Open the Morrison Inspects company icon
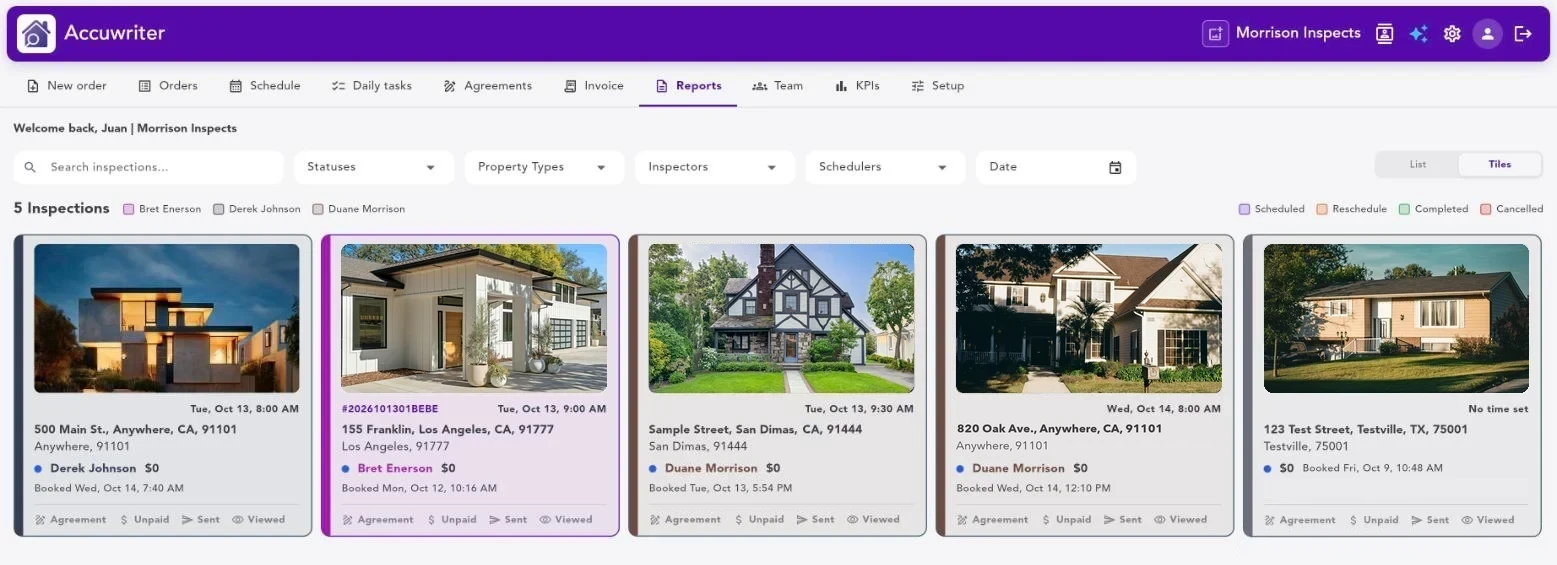The height and width of the screenshot is (565, 1557). 1215,34
